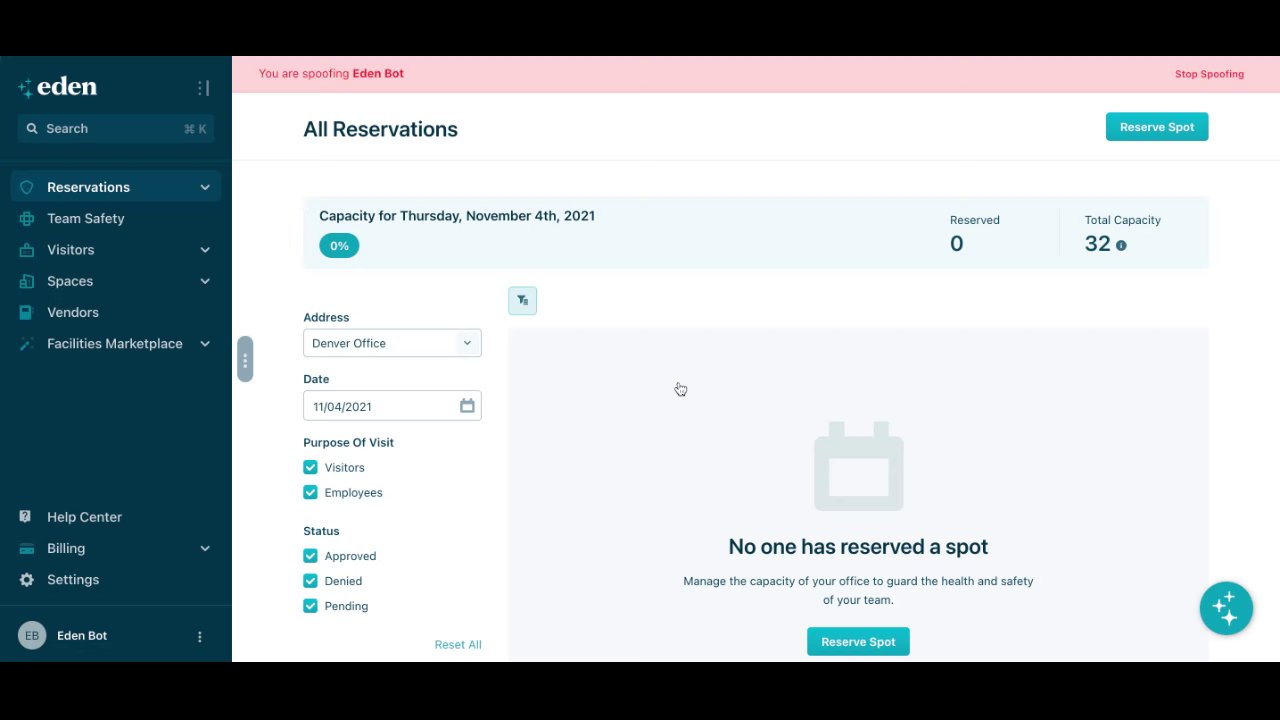Click the Facilities Marketplace icon
This screenshot has height=720, width=1280.
[x=27, y=343]
